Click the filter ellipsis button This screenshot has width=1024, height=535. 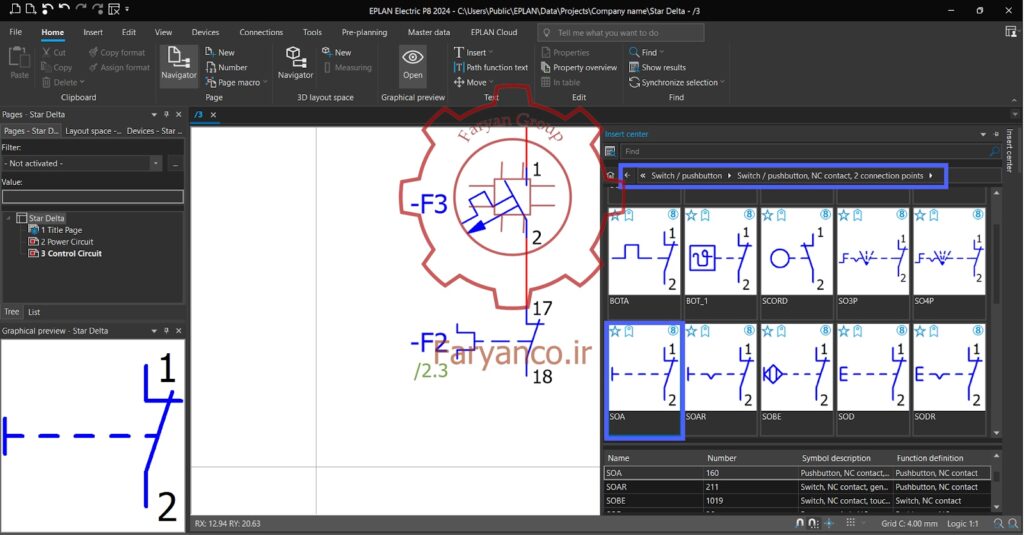click(175, 163)
